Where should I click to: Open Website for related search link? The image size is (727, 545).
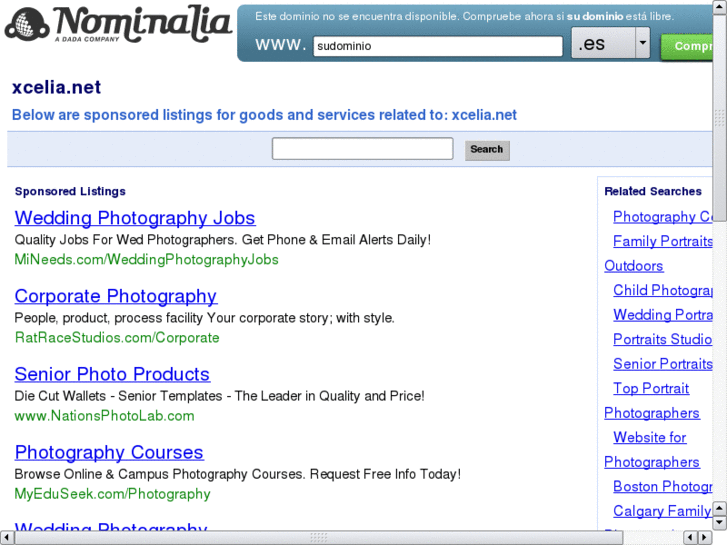[650, 437]
